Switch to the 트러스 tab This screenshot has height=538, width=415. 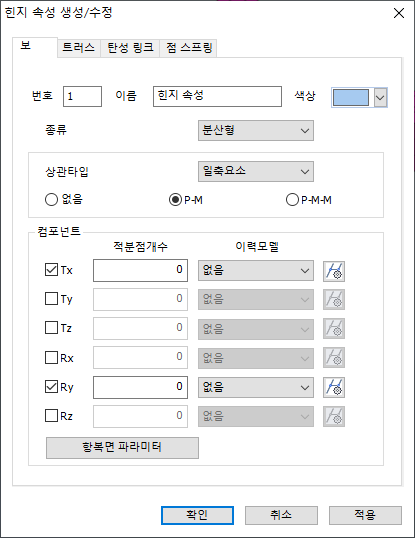point(79,48)
